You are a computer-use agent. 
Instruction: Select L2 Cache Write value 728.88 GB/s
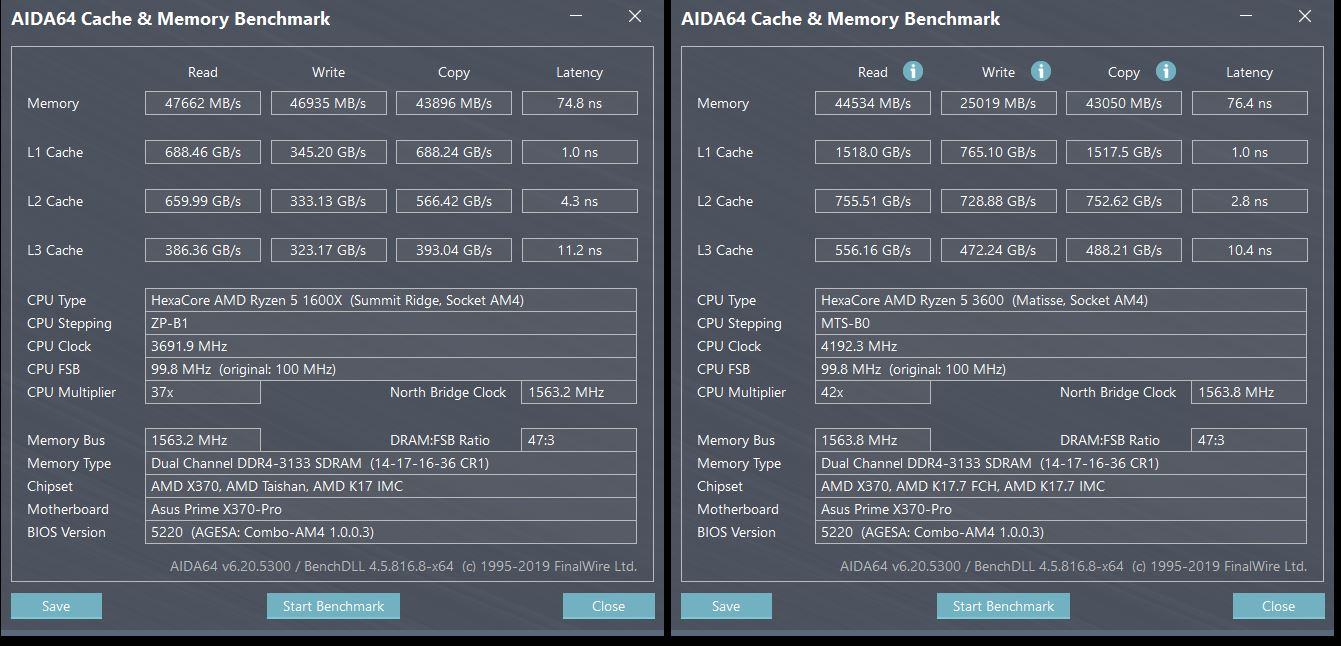(998, 201)
